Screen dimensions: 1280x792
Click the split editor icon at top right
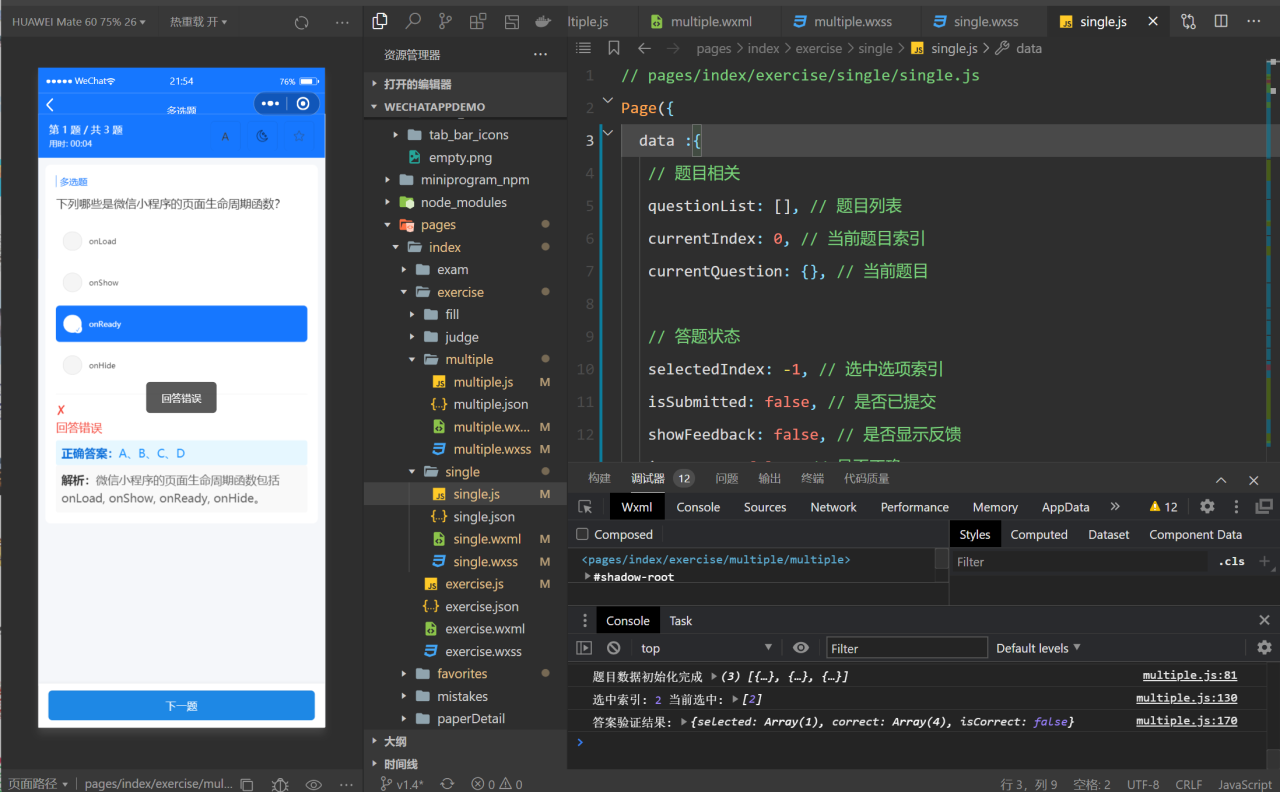pos(1221,21)
